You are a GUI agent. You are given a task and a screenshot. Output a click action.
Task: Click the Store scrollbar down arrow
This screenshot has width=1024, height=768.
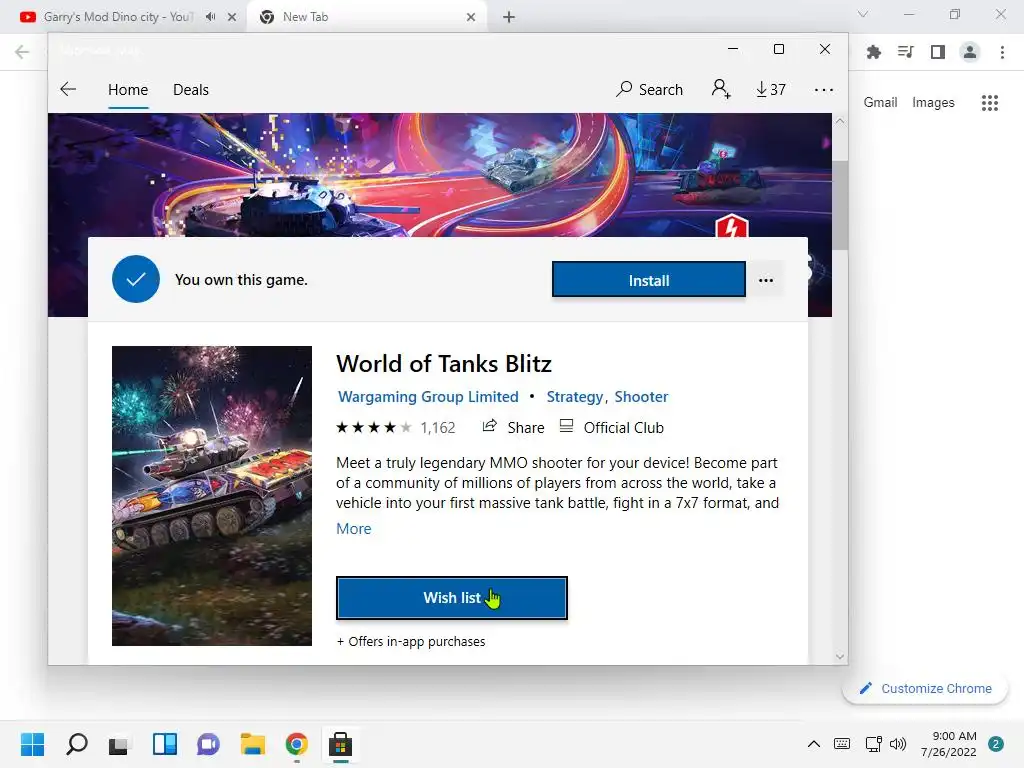840,656
